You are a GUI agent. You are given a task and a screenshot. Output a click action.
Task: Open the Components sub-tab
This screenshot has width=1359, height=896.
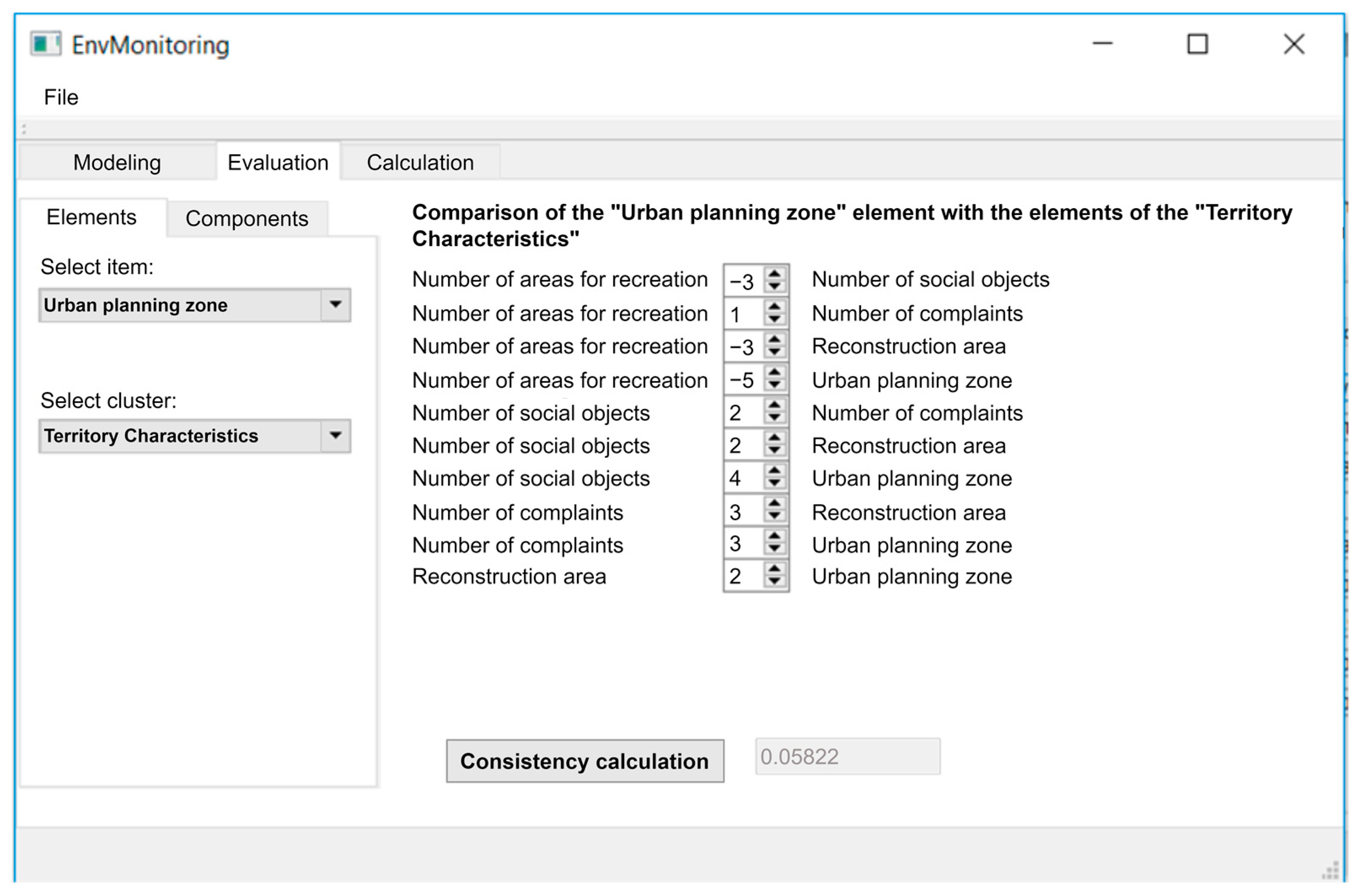247,219
